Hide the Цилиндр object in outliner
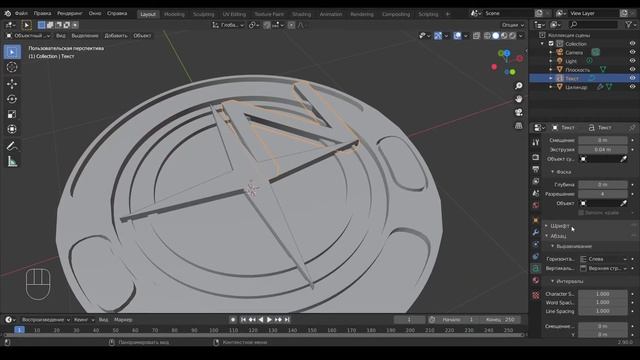This screenshot has height=360, width=640. click(x=632, y=87)
